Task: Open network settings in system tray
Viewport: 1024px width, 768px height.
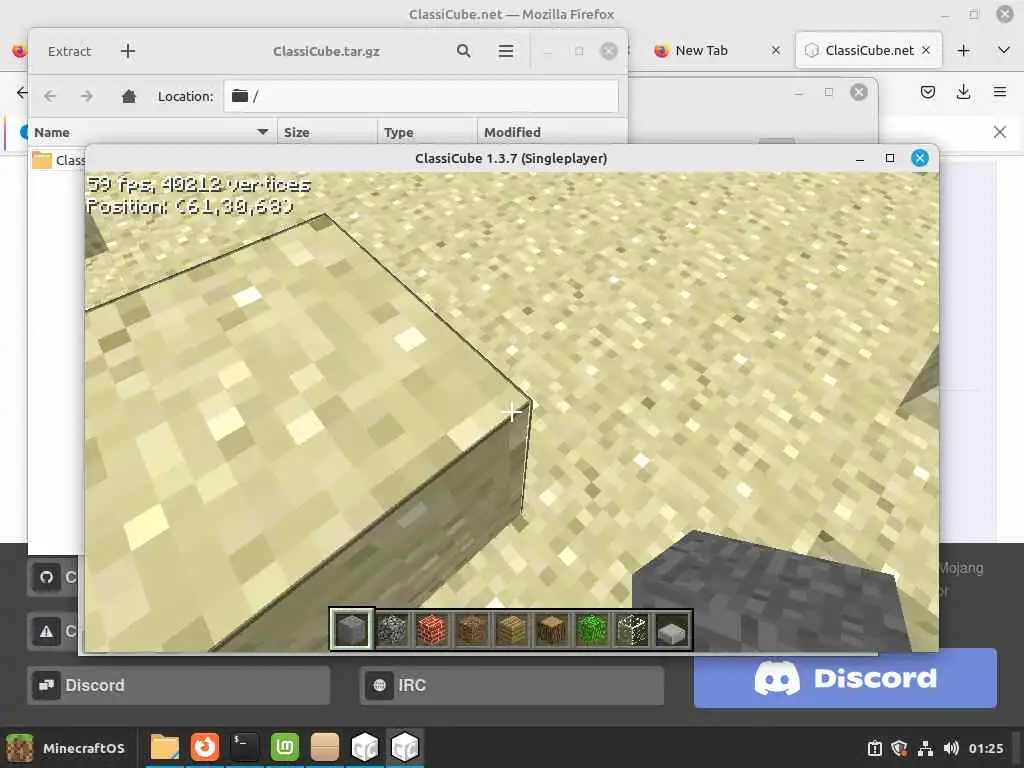Action: click(x=925, y=748)
